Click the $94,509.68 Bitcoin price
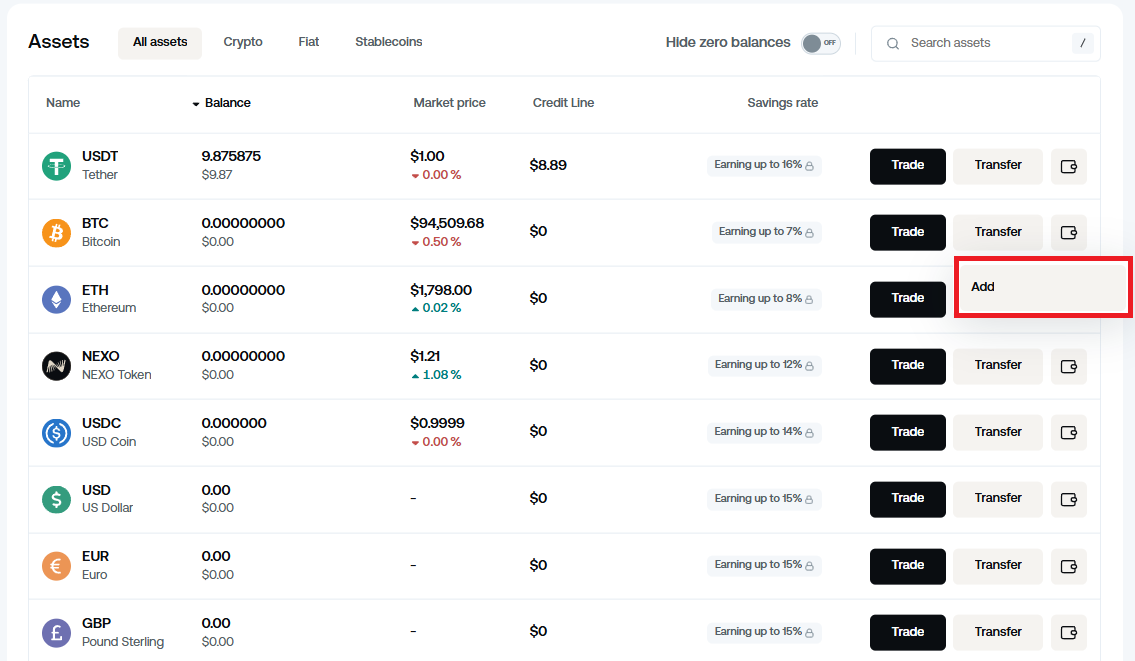The height and width of the screenshot is (661, 1135). pos(447,223)
